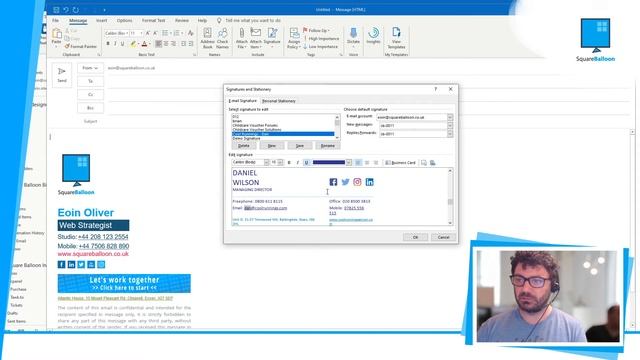Open the Replies/forwards signature dropdown
Viewport: 640px width, 360px height.
click(x=450, y=134)
